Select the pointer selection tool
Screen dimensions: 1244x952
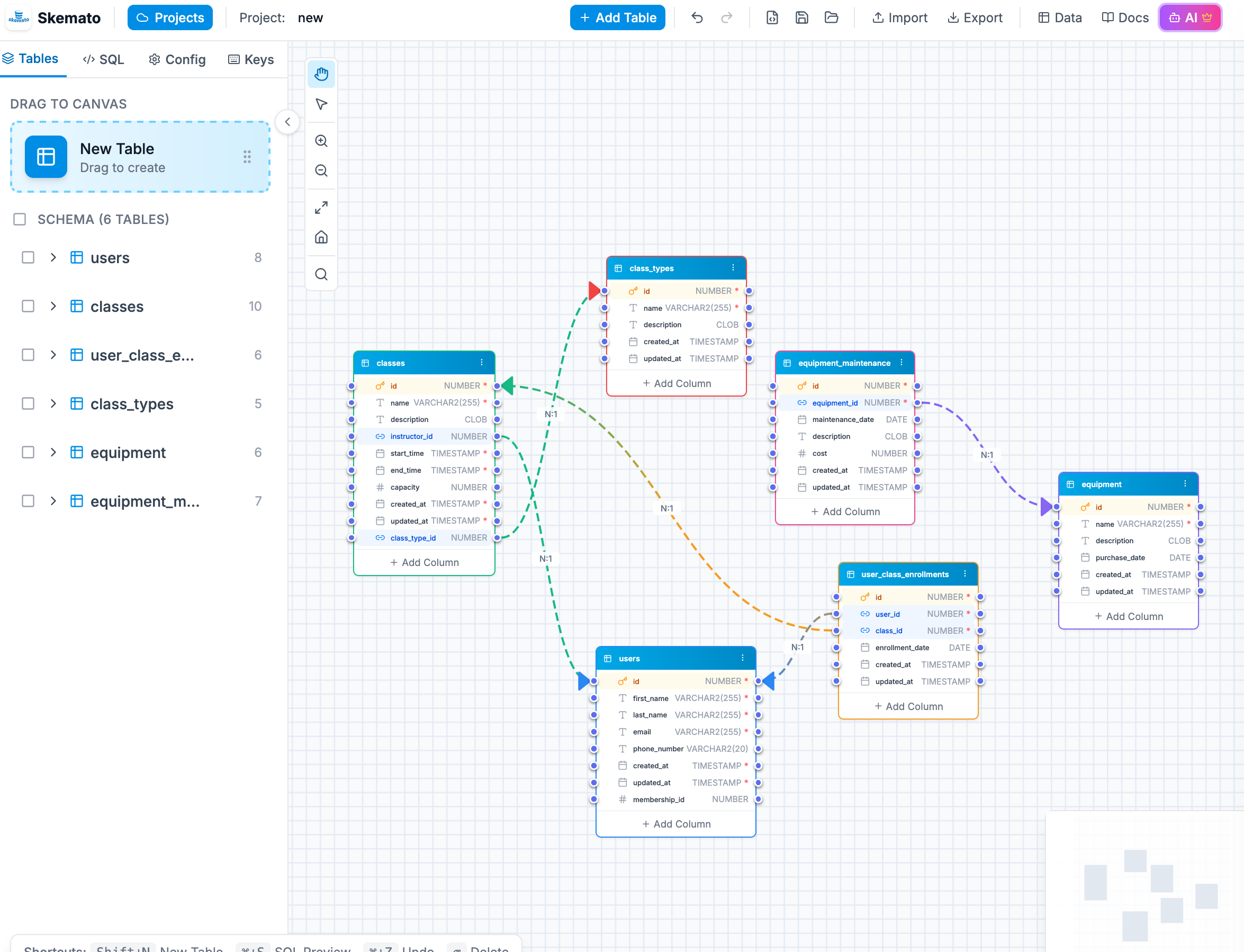(x=321, y=104)
